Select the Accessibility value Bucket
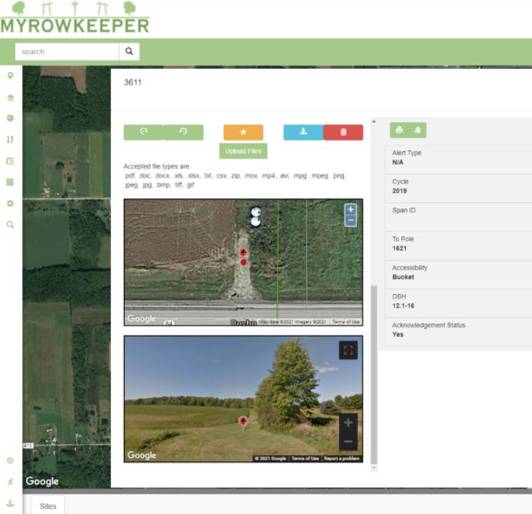The height and width of the screenshot is (514, 532). click(x=403, y=277)
